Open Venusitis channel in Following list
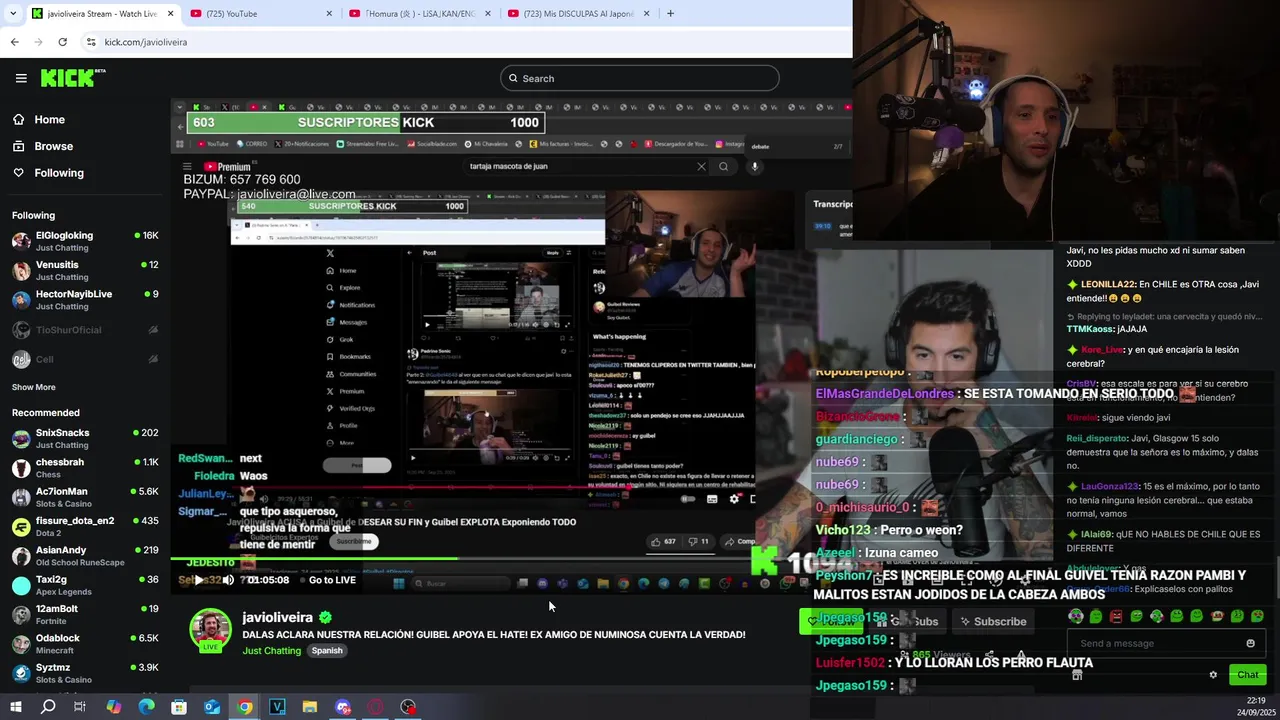Screen dimensions: 1280x720 (85, 270)
